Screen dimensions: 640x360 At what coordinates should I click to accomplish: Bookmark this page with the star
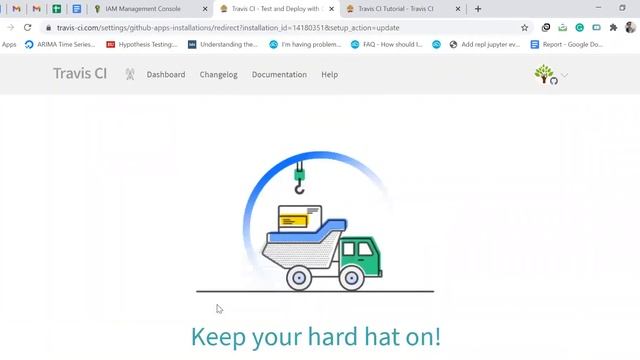[524, 28]
